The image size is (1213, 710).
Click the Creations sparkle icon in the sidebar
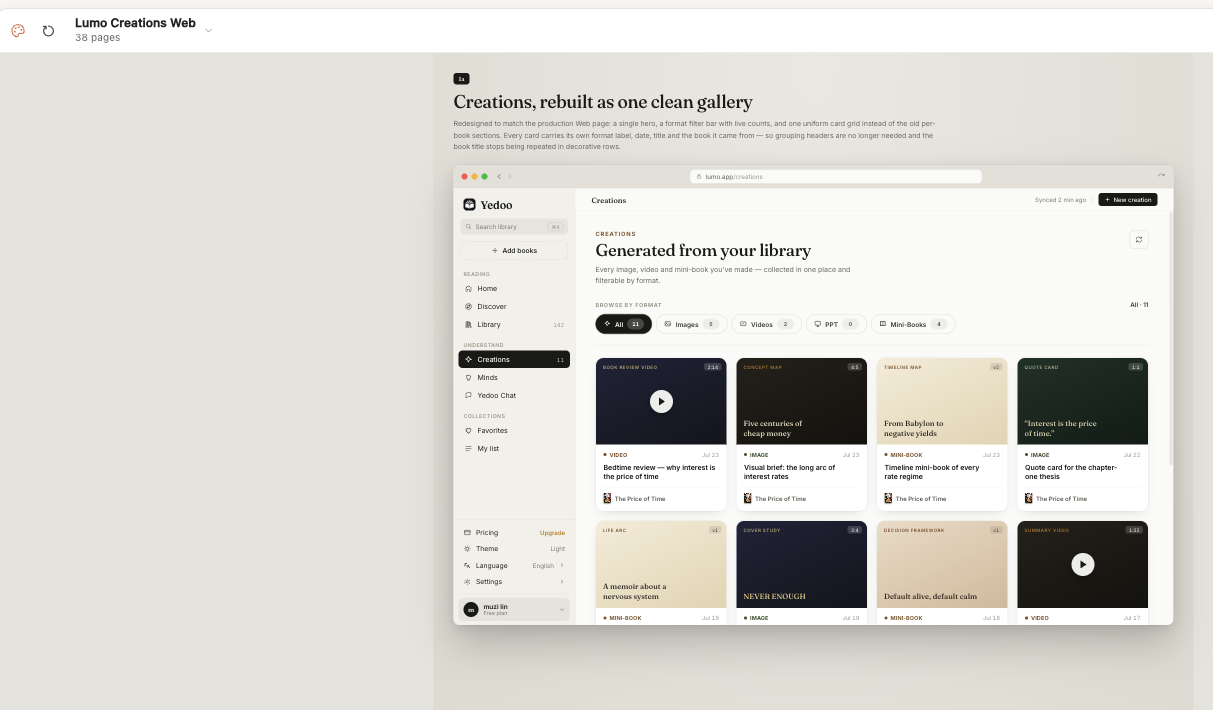click(x=468, y=359)
